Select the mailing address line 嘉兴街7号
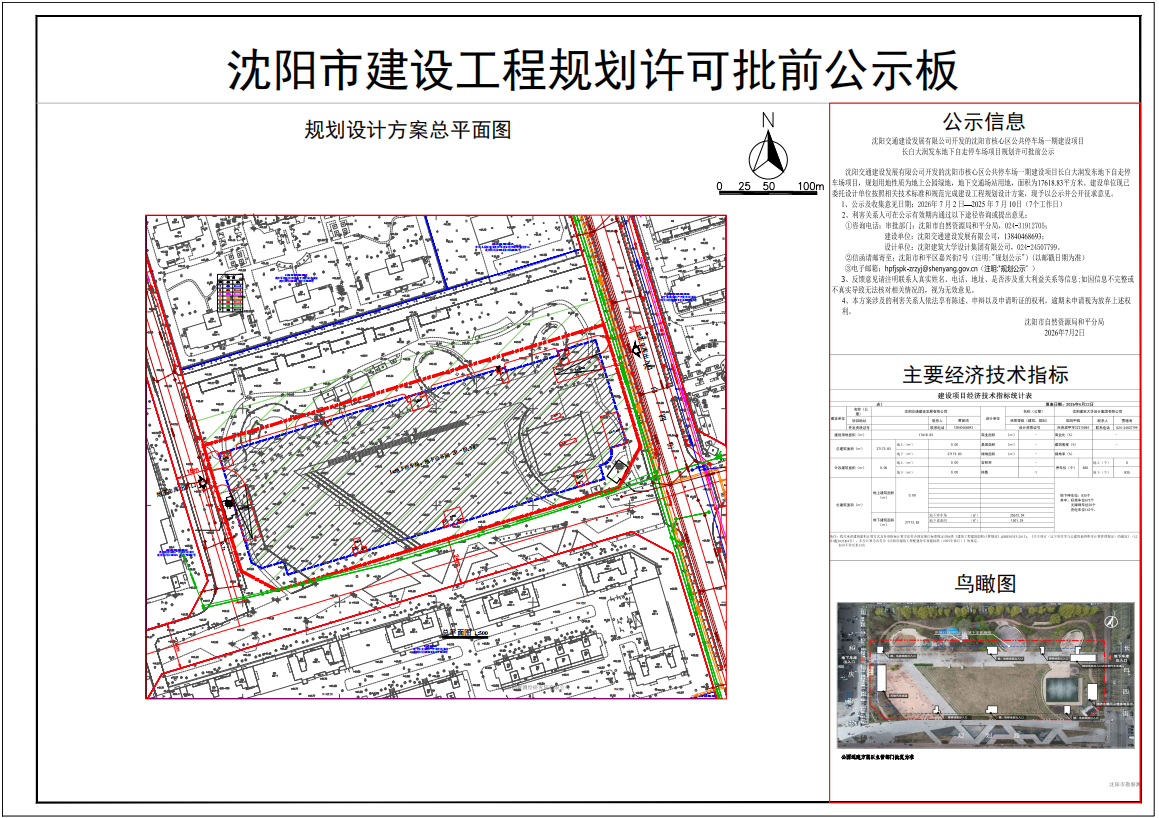 tap(964, 258)
